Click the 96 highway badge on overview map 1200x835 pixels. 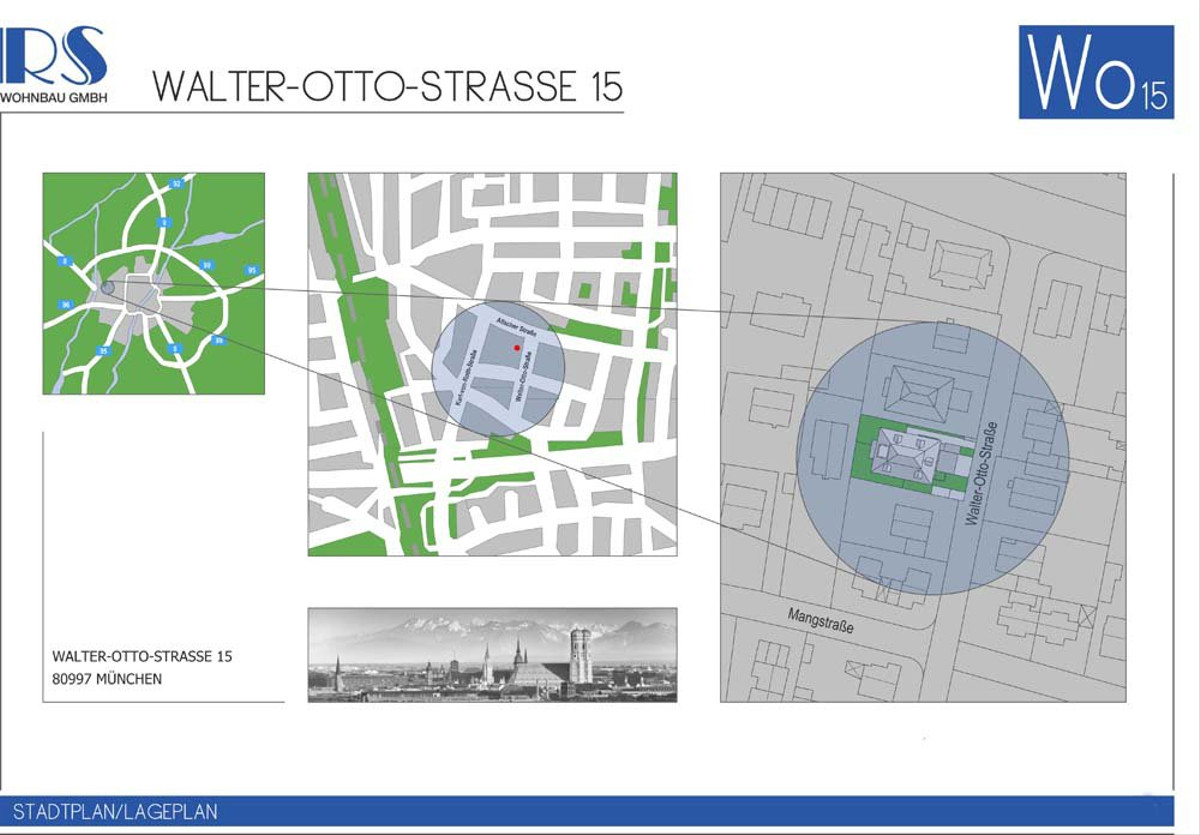66,304
